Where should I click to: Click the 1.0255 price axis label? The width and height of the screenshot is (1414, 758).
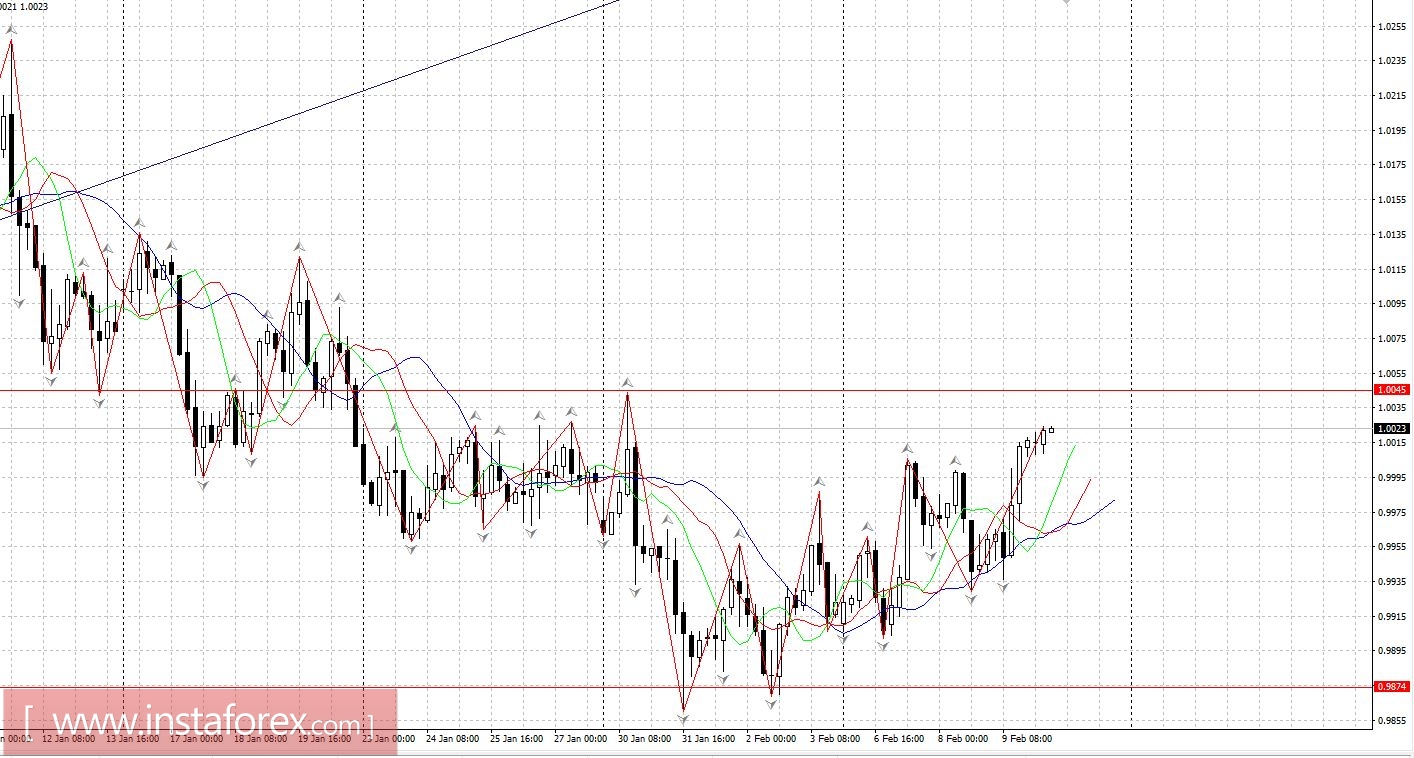tap(1391, 26)
